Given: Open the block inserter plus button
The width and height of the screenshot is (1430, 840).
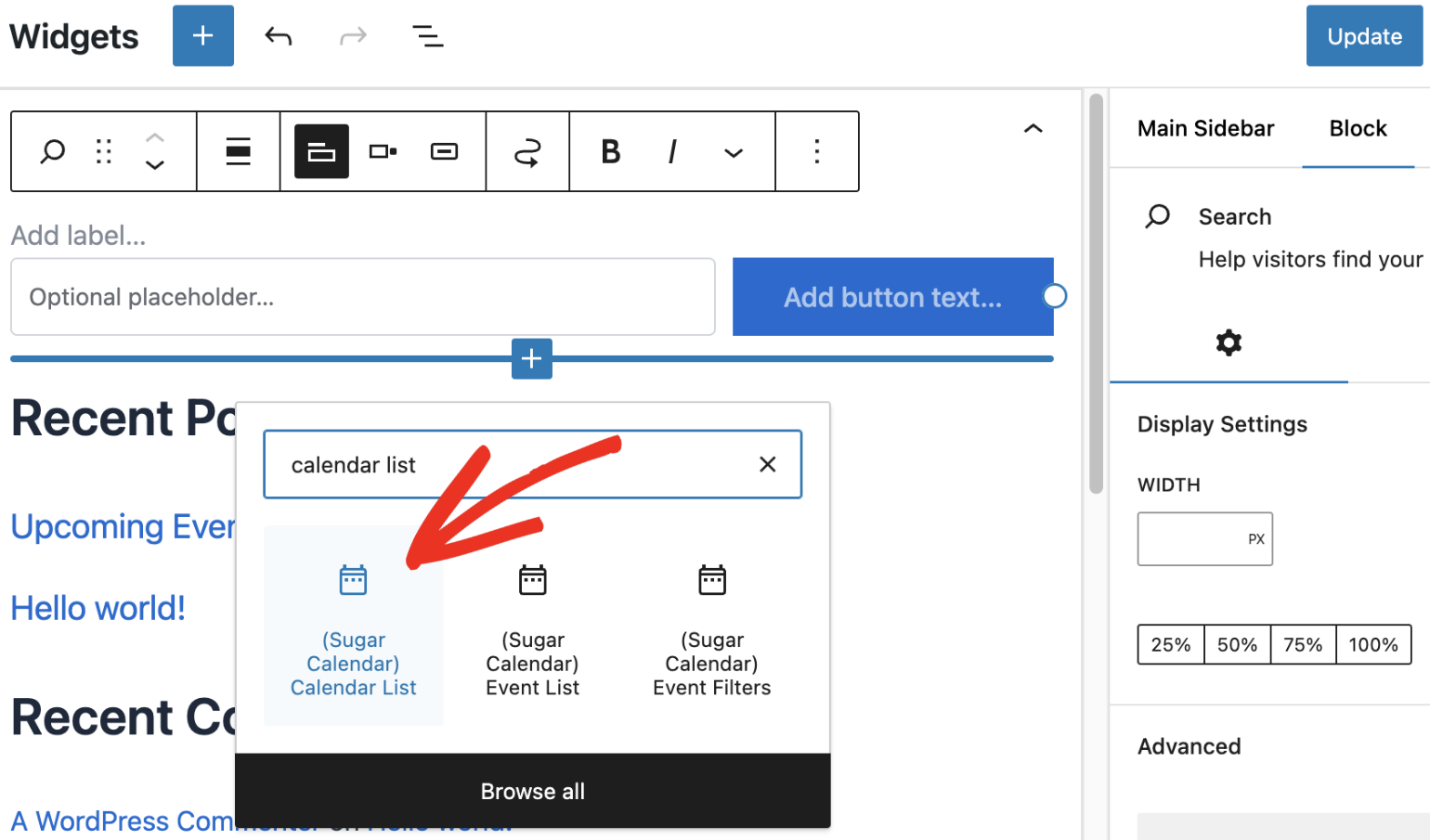Looking at the screenshot, I should [x=202, y=36].
